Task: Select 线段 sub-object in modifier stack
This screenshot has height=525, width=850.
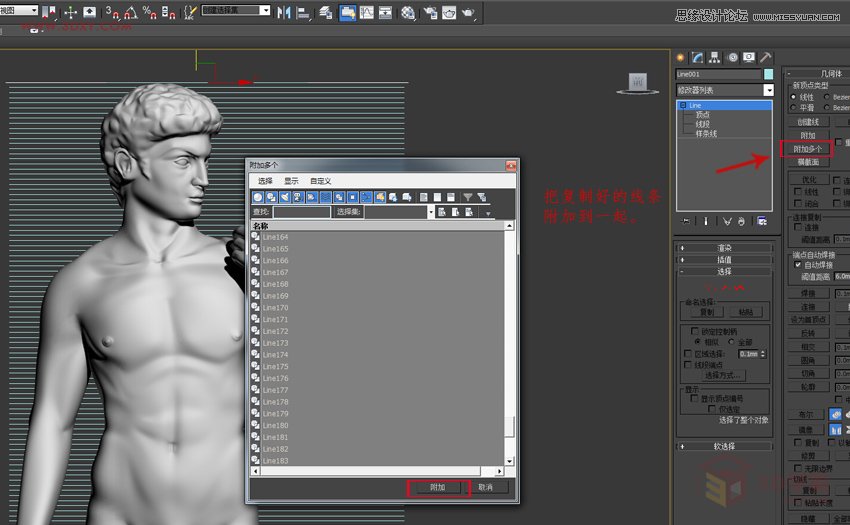Action: pyautogui.click(x=703, y=124)
